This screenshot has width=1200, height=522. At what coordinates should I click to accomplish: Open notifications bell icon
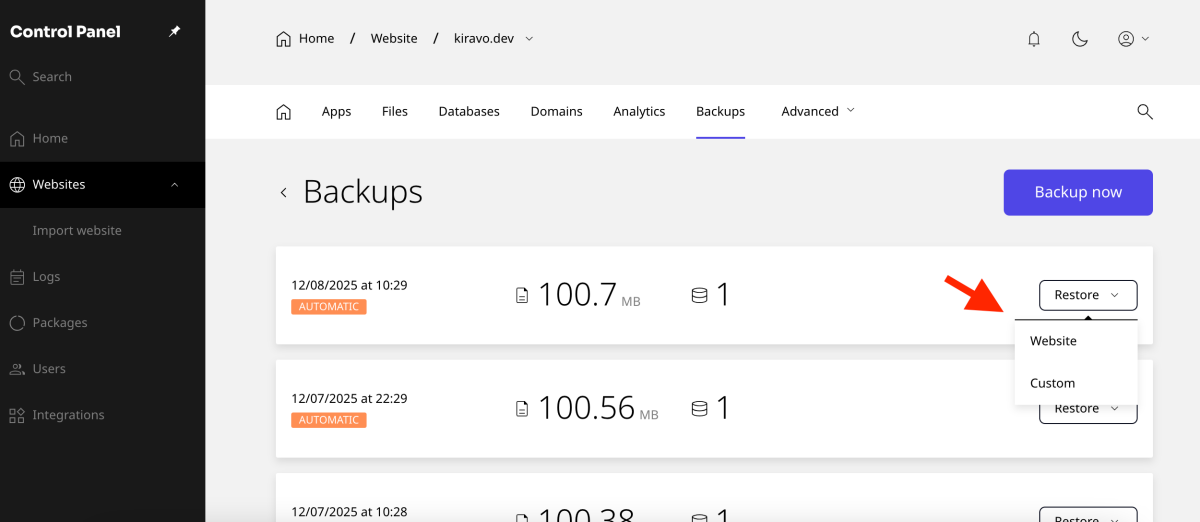click(1034, 39)
